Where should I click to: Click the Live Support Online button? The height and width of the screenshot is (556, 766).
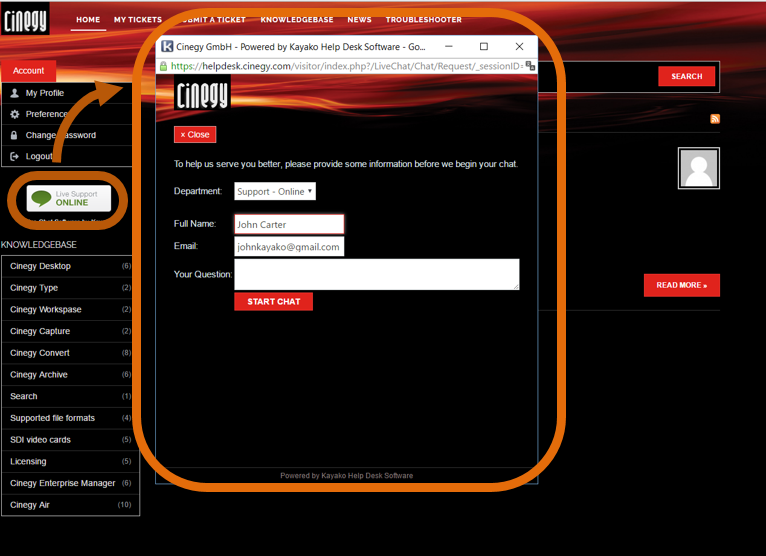(69, 198)
